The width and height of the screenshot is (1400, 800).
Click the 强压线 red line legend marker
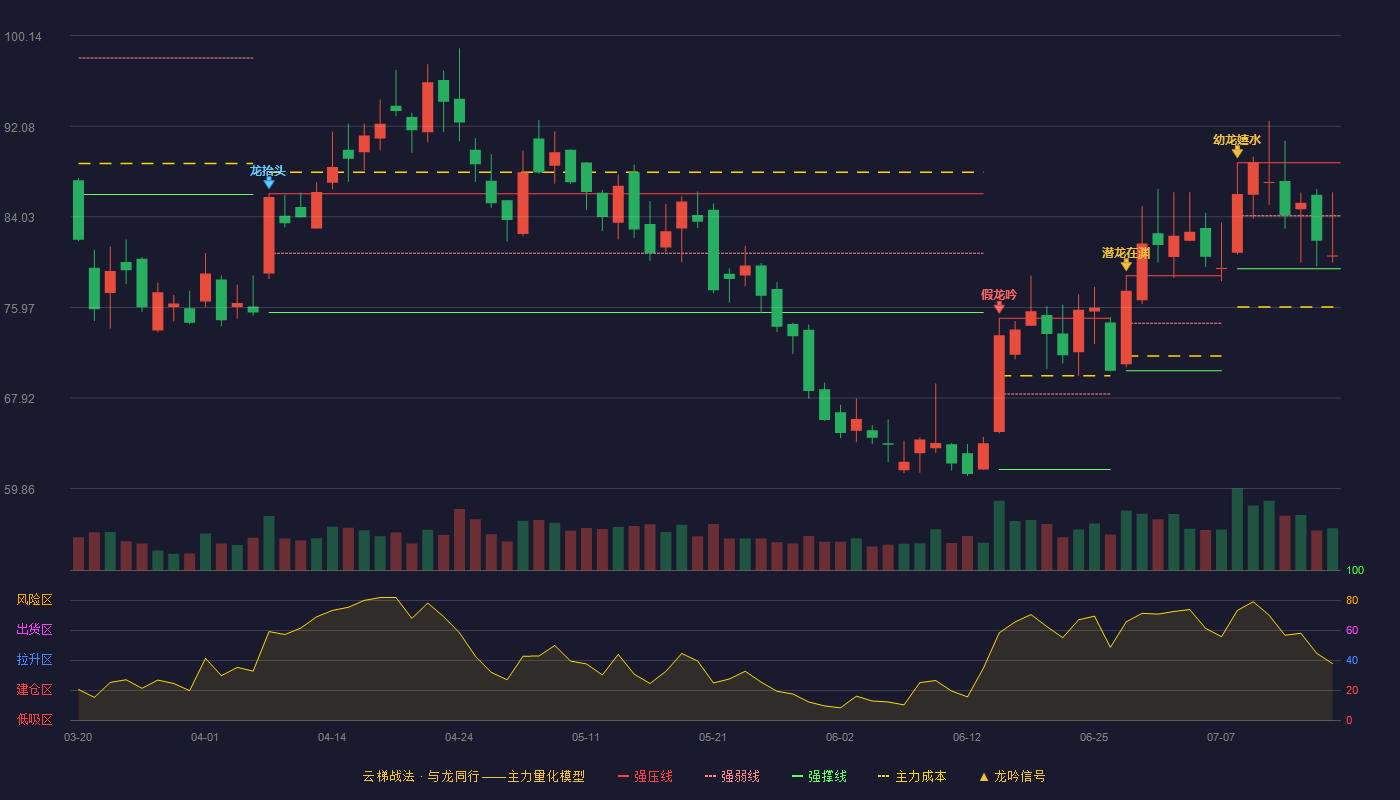tap(624, 776)
